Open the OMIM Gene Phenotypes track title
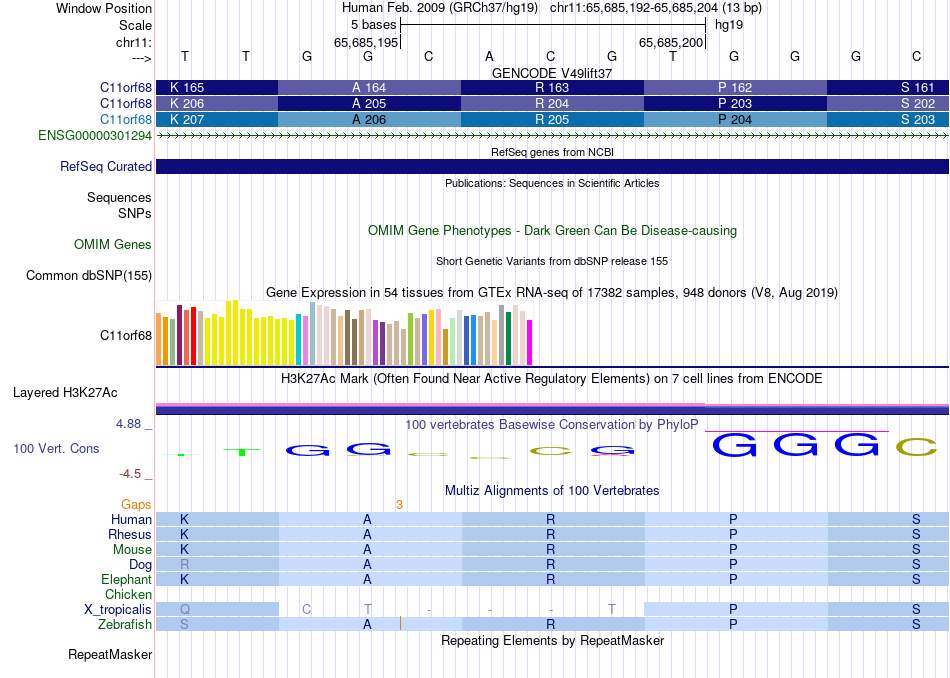950x678 pixels. [552, 230]
